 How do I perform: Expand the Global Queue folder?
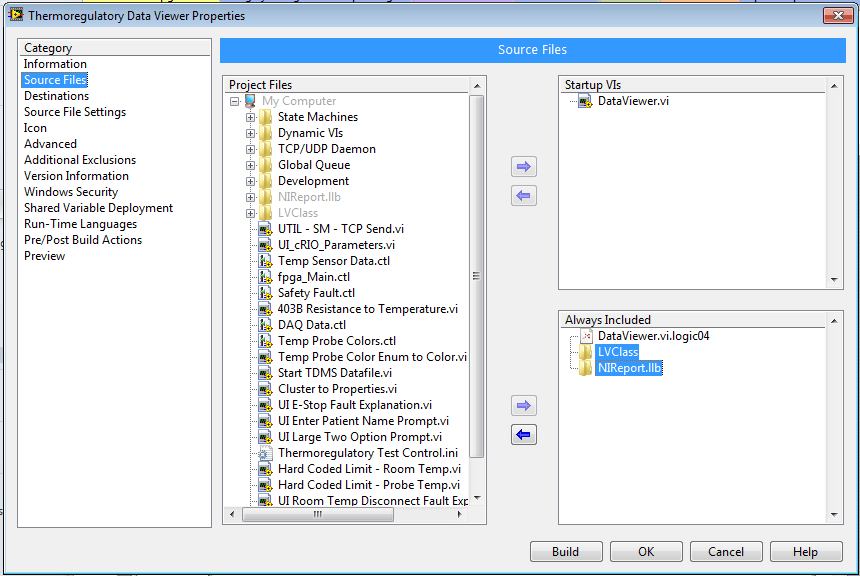click(251, 165)
